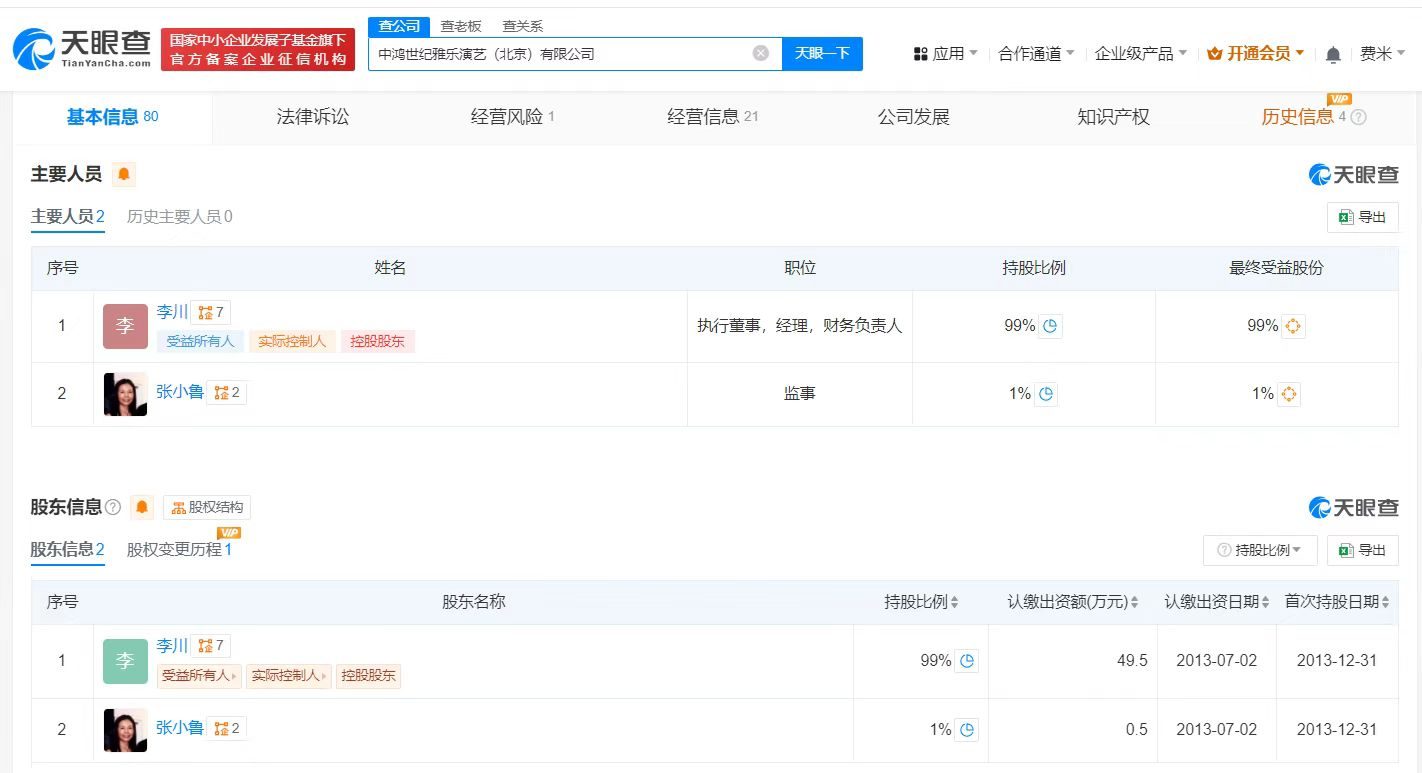
Task: Open shareholder 张小鲁's profile link
Action: [180, 727]
